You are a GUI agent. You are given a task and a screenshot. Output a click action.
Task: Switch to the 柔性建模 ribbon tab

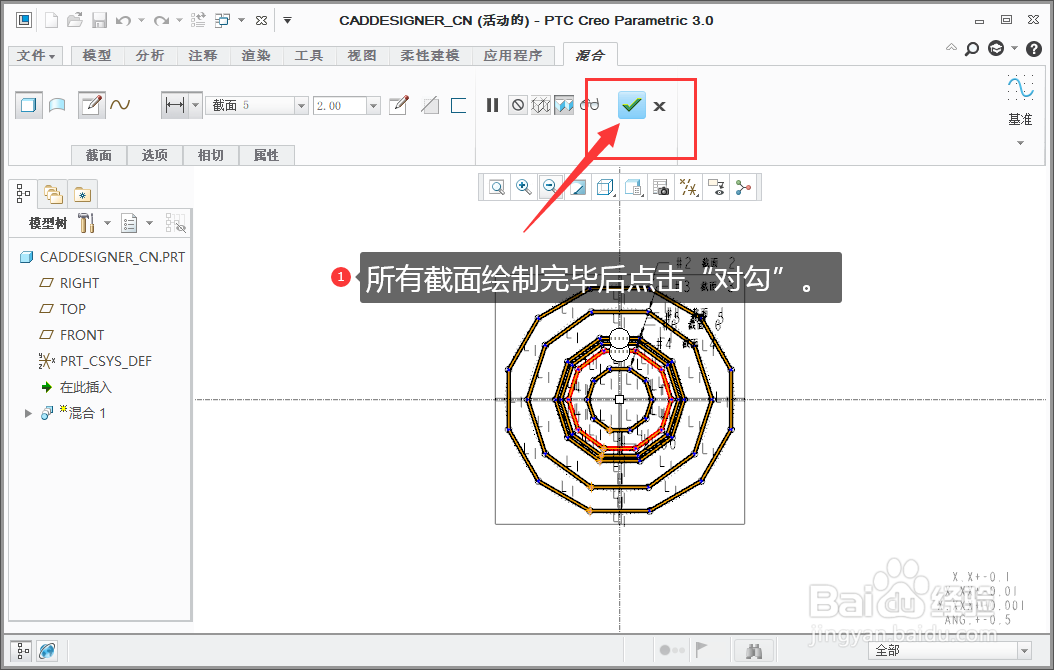[x=430, y=56]
